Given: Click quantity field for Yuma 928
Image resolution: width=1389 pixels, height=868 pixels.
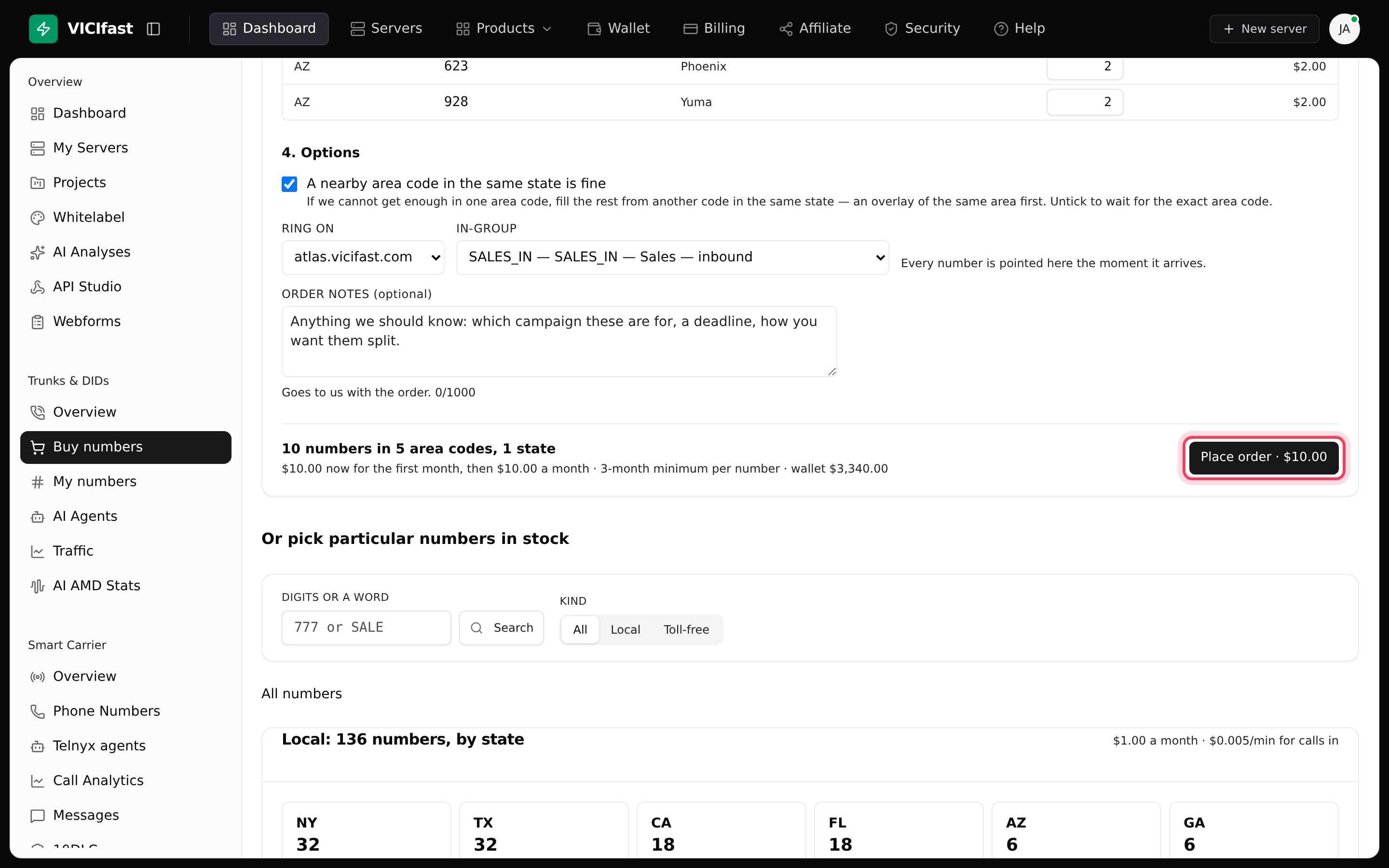Looking at the screenshot, I should (x=1085, y=102).
